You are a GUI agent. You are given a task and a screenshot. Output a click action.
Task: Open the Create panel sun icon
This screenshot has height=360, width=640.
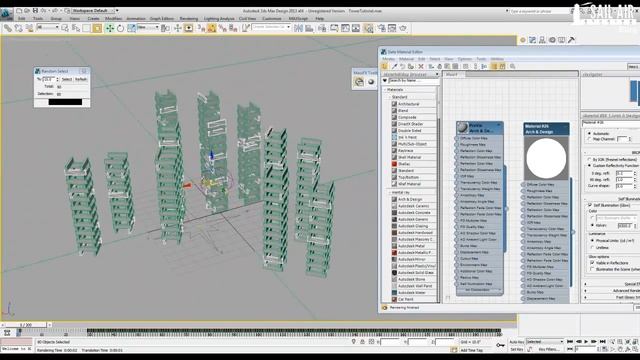point(522,40)
